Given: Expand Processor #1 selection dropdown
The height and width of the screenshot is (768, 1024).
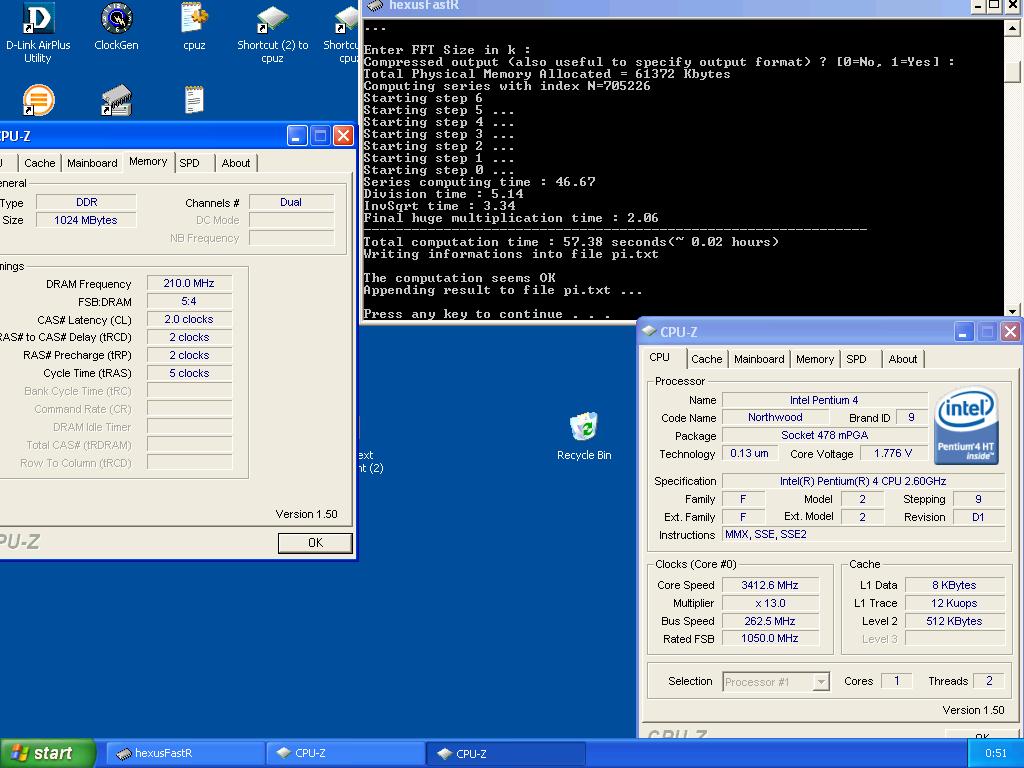Looking at the screenshot, I should pyautogui.click(x=821, y=682).
